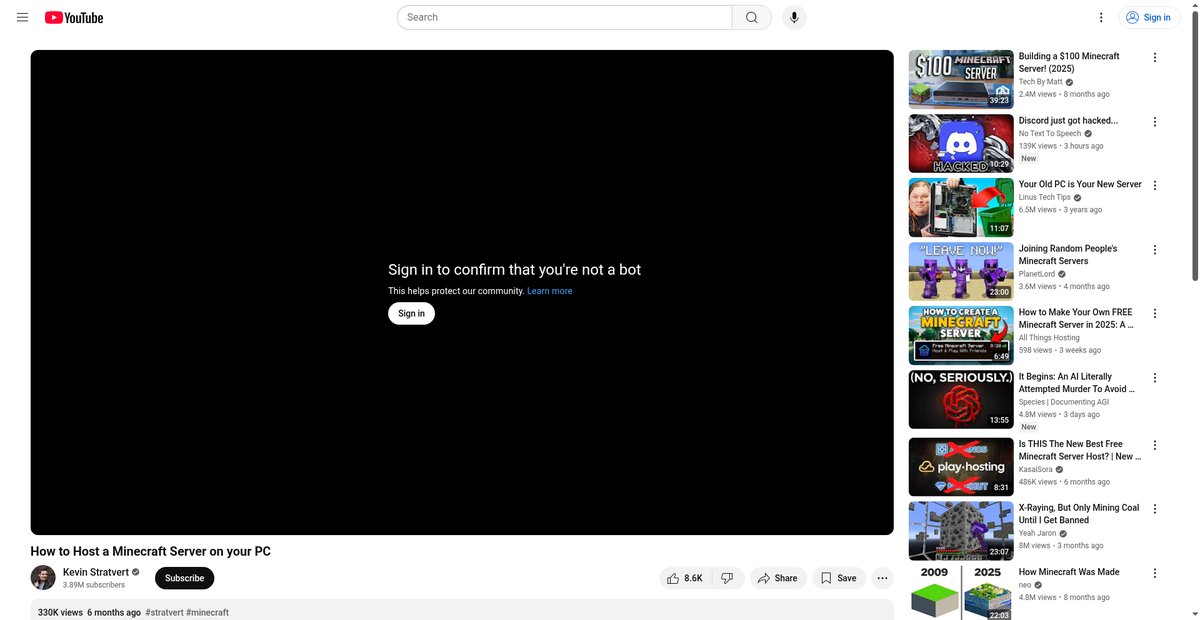Open more actions ellipsis under the video
Viewport: 1200px width, 620px height.
882,578
